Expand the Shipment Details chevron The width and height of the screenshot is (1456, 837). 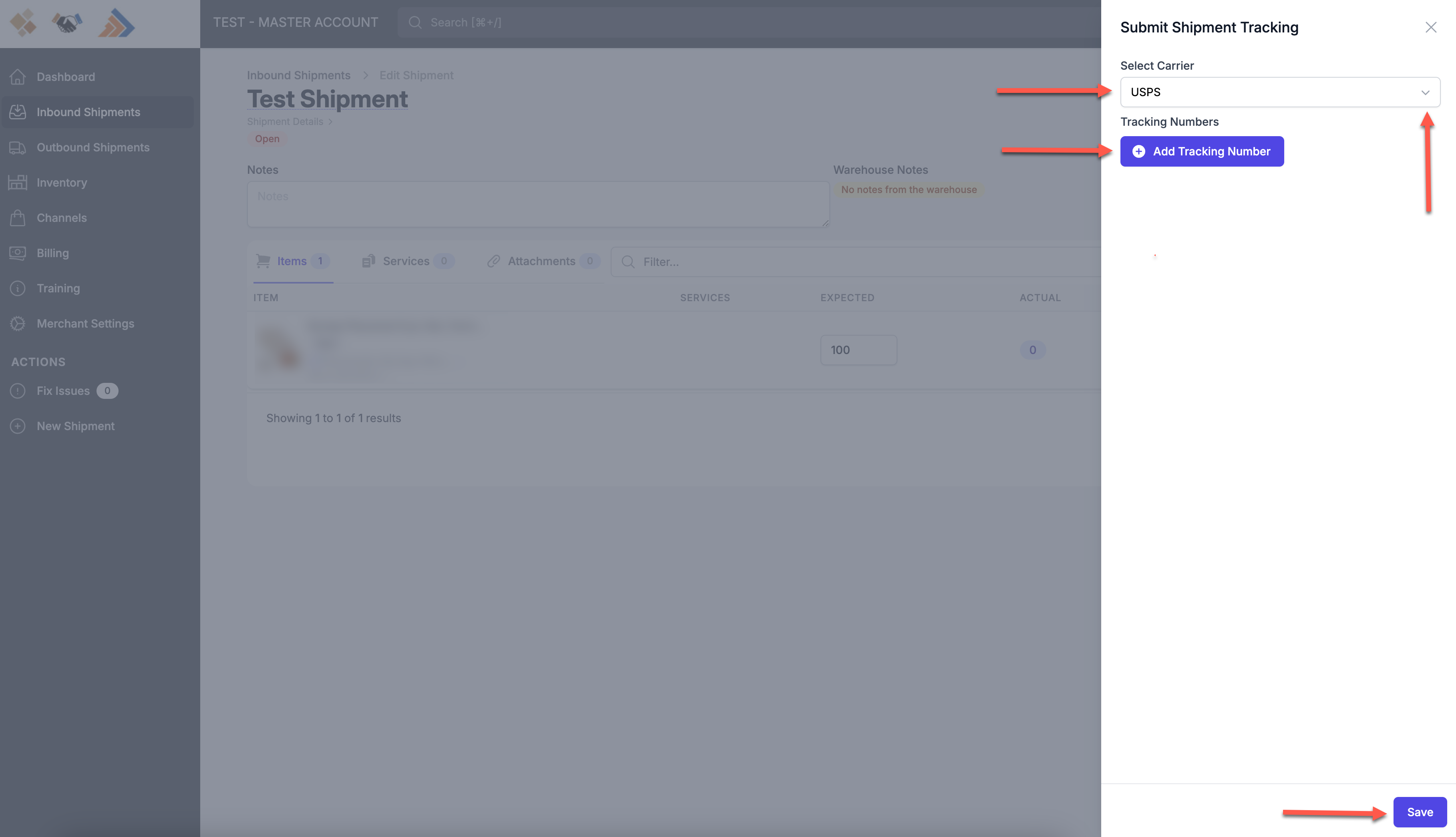tap(330, 122)
